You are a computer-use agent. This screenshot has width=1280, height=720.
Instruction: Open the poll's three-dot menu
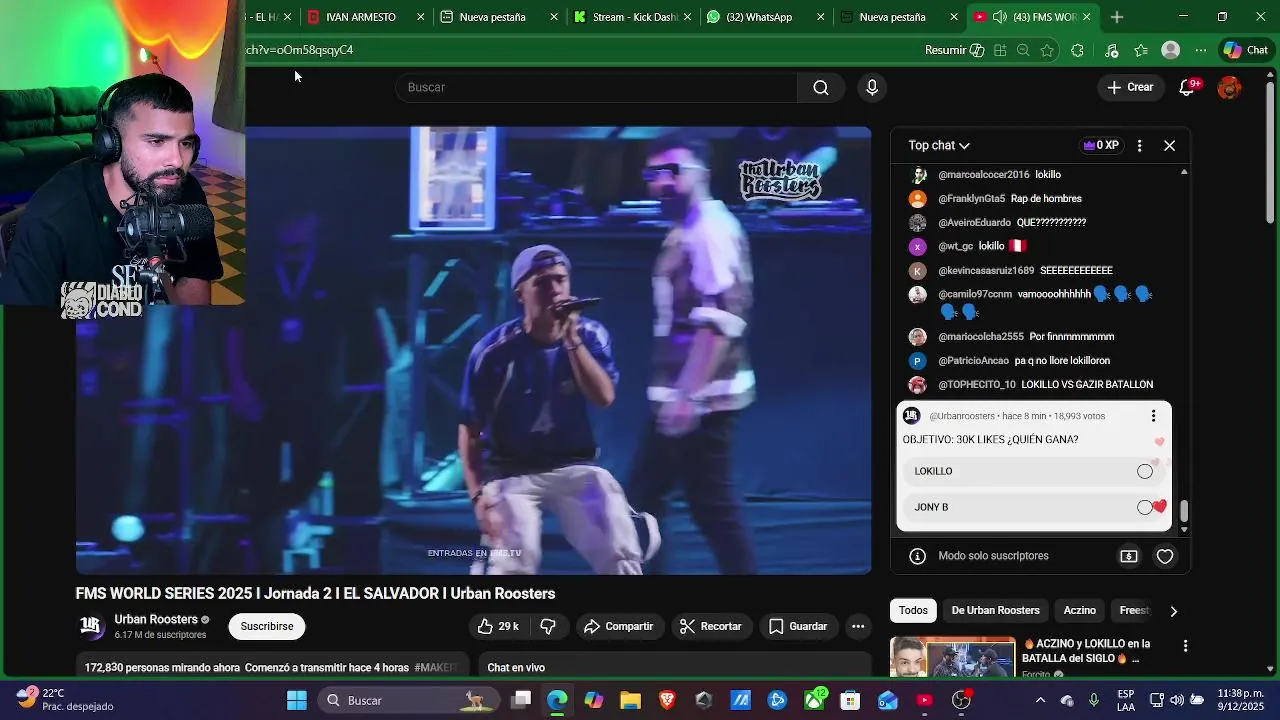[1153, 416]
